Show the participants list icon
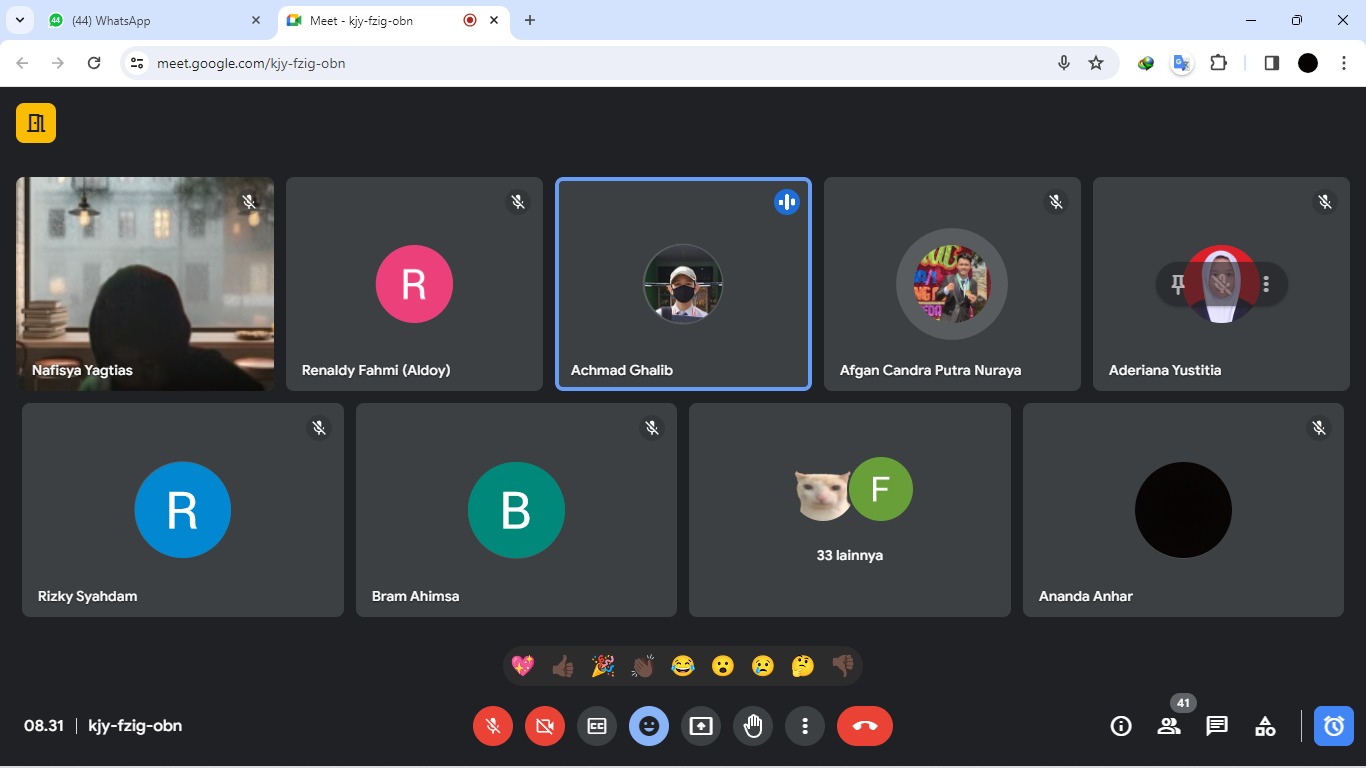Screen dimensions: 1366x768 pyautogui.click(x=1168, y=726)
